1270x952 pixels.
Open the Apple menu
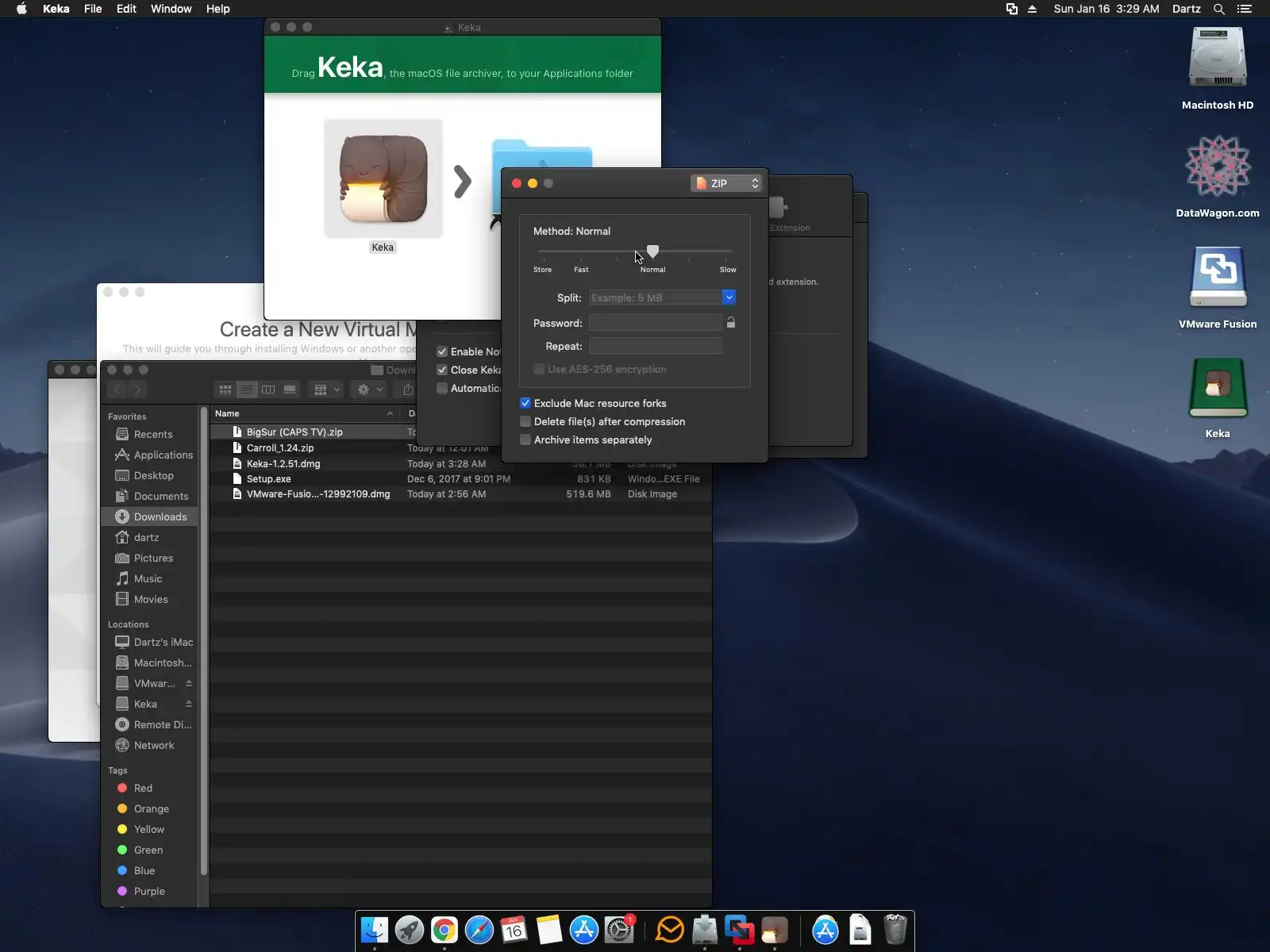point(21,9)
